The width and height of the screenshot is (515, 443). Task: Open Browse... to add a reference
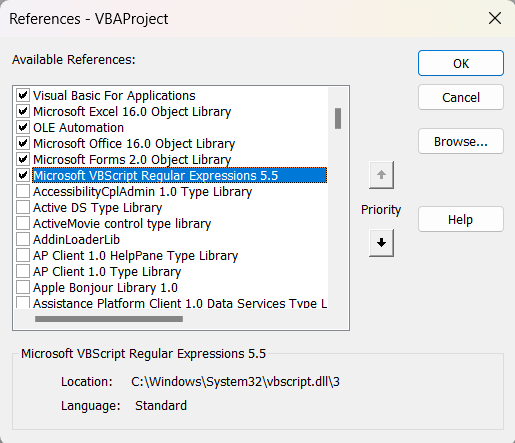coord(461,141)
